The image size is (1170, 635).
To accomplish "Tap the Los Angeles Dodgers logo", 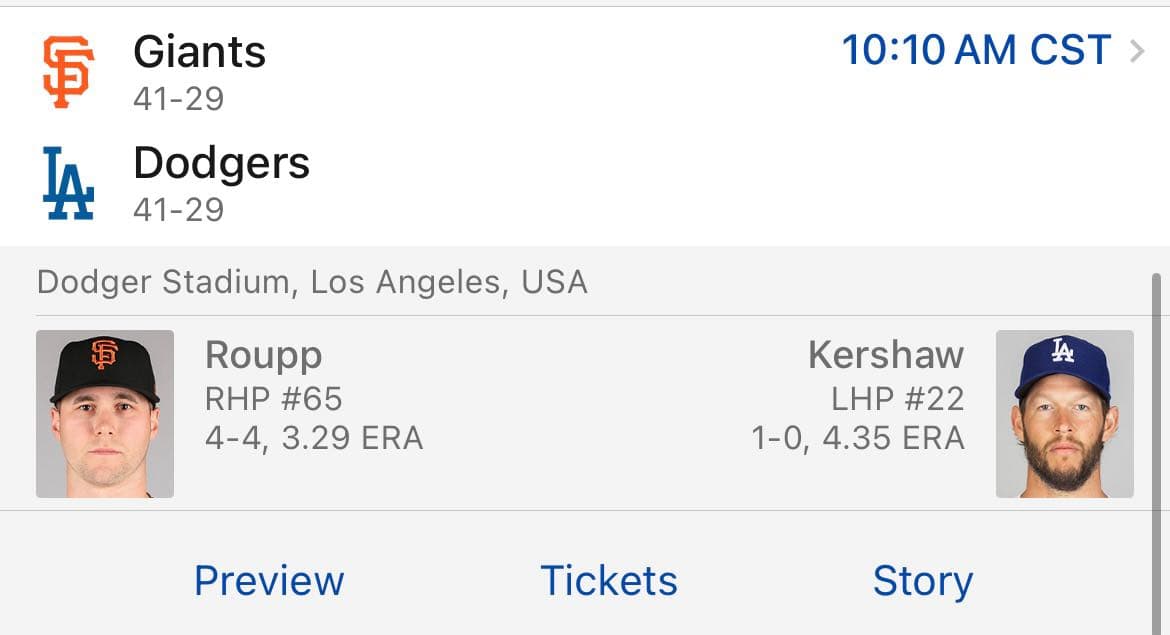I will 68,183.
